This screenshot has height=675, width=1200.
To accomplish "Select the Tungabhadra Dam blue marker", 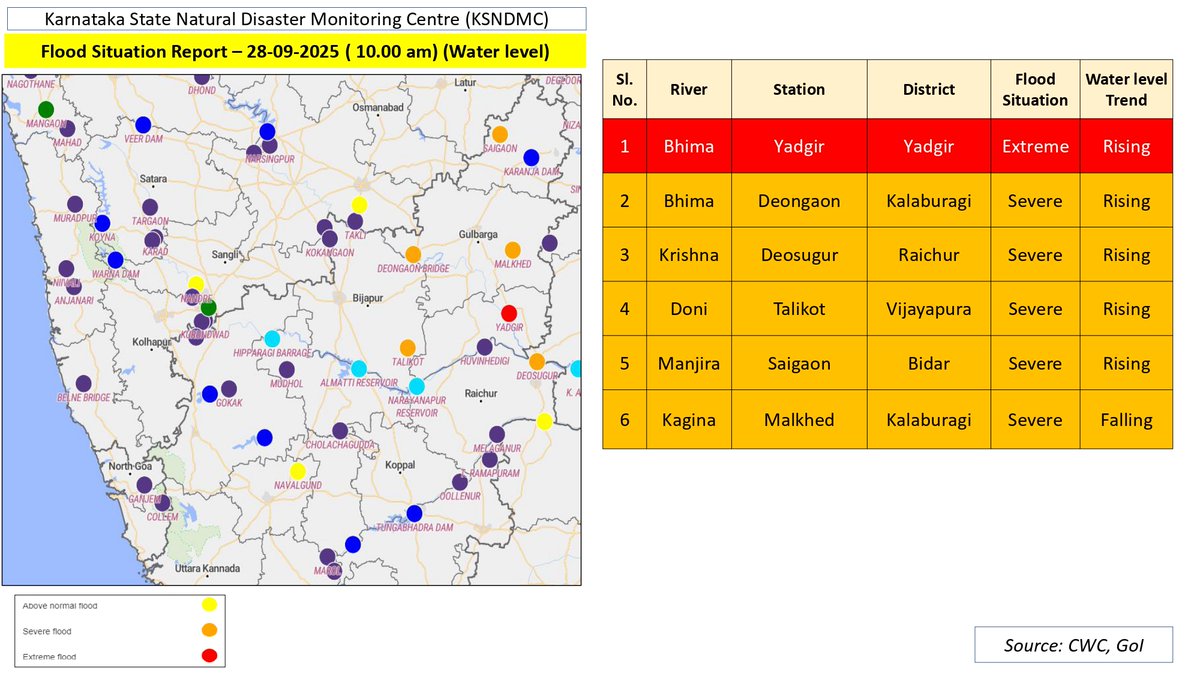I will [x=414, y=513].
